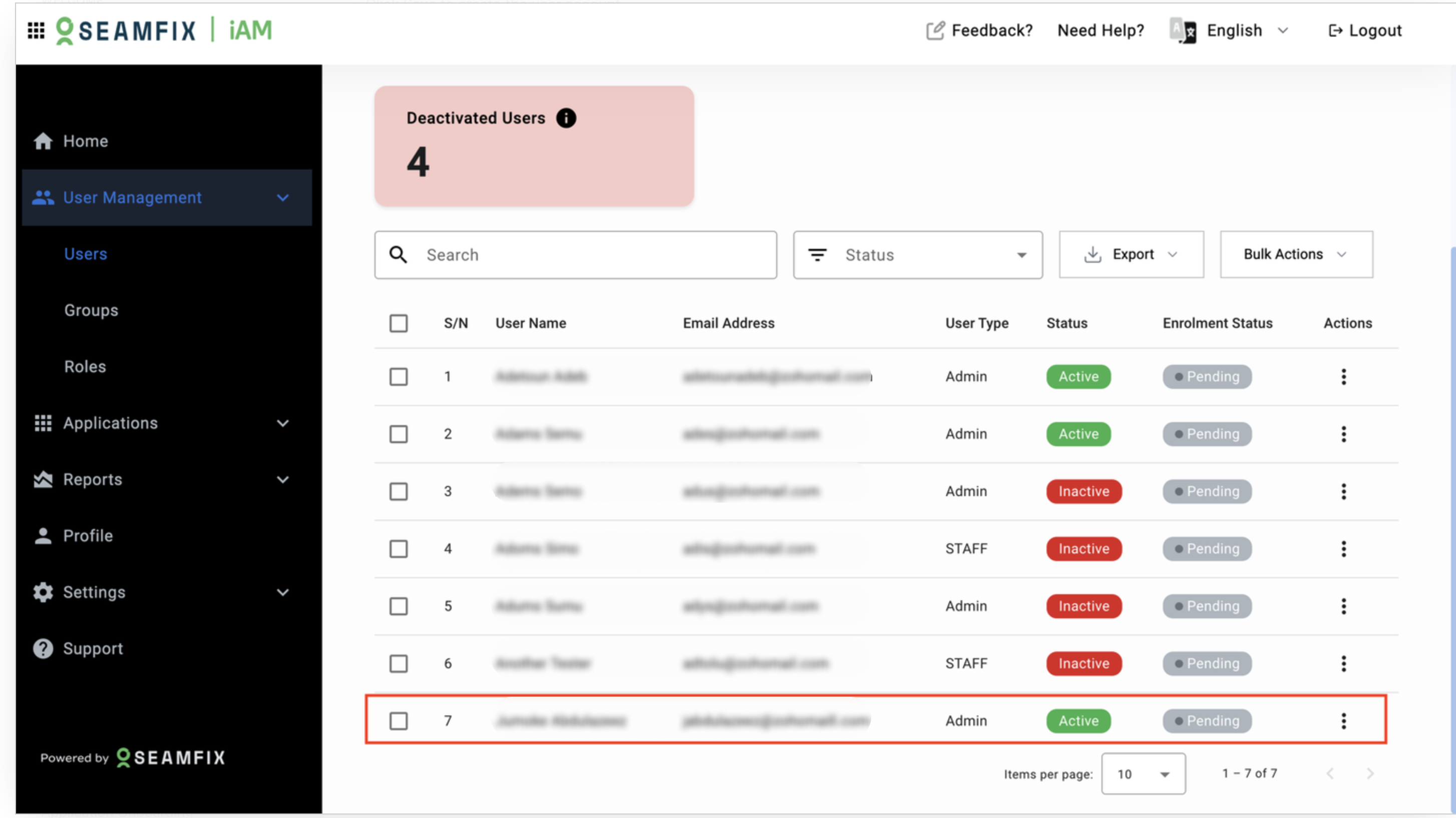Click the Feedback pencil icon
The height and width of the screenshot is (818, 1456).
pos(935,31)
